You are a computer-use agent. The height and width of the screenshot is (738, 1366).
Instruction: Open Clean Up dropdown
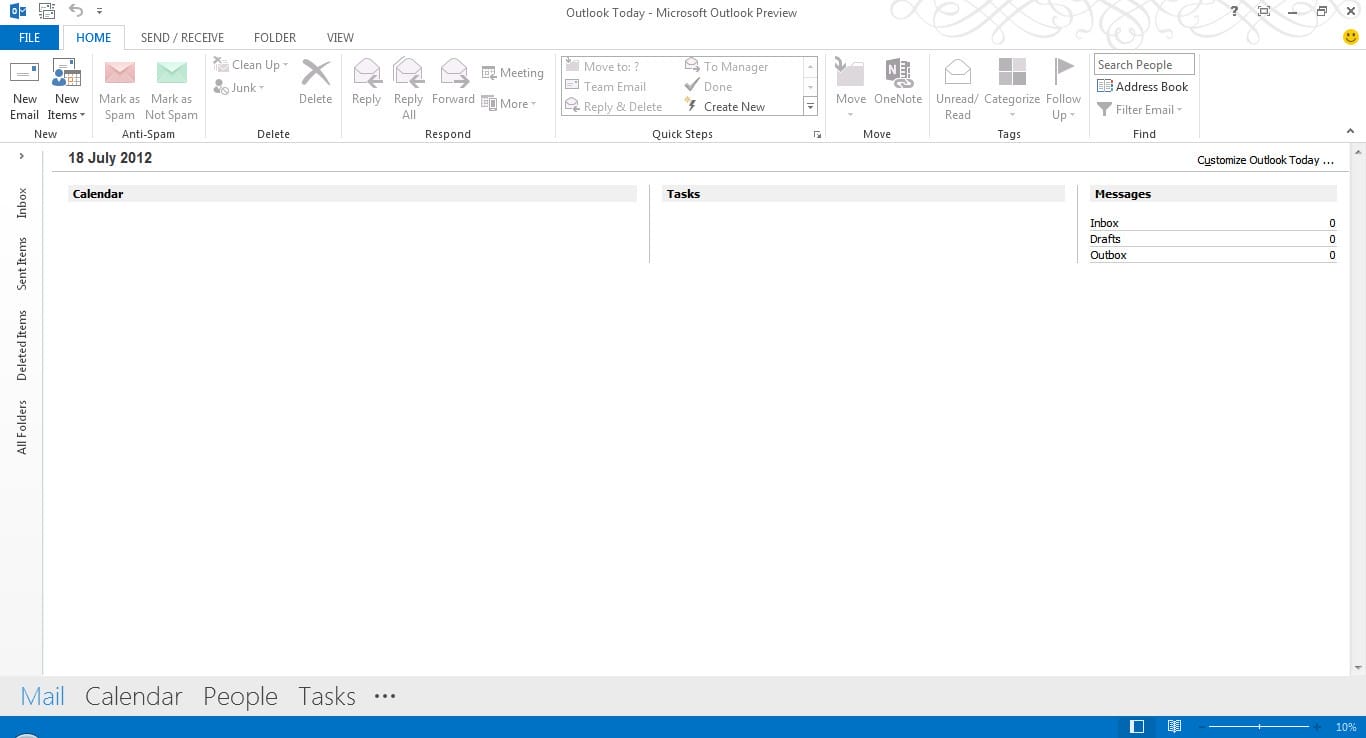251,65
